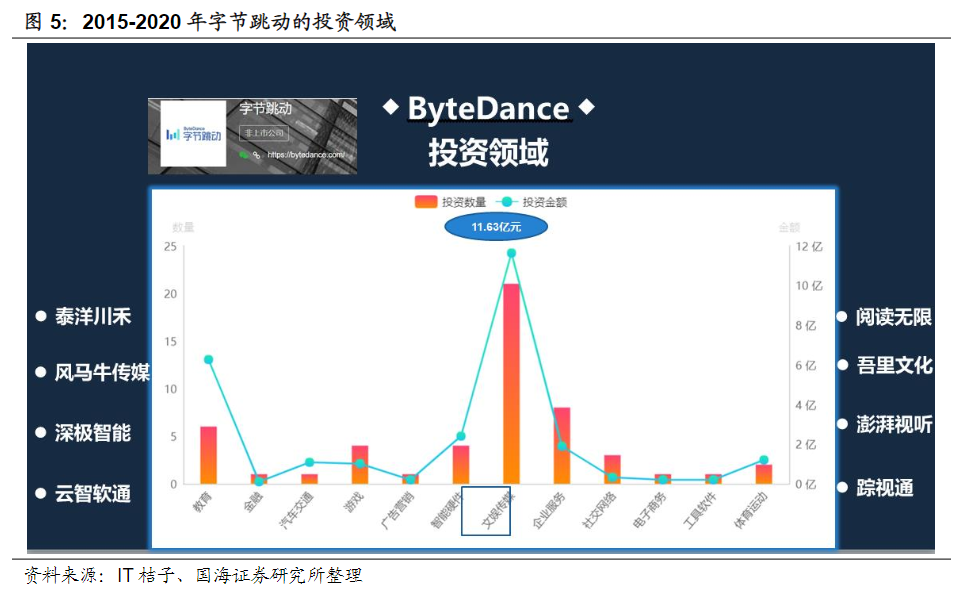Click the 体育运动 bar
The width and height of the screenshot is (972, 603).
(x=764, y=474)
